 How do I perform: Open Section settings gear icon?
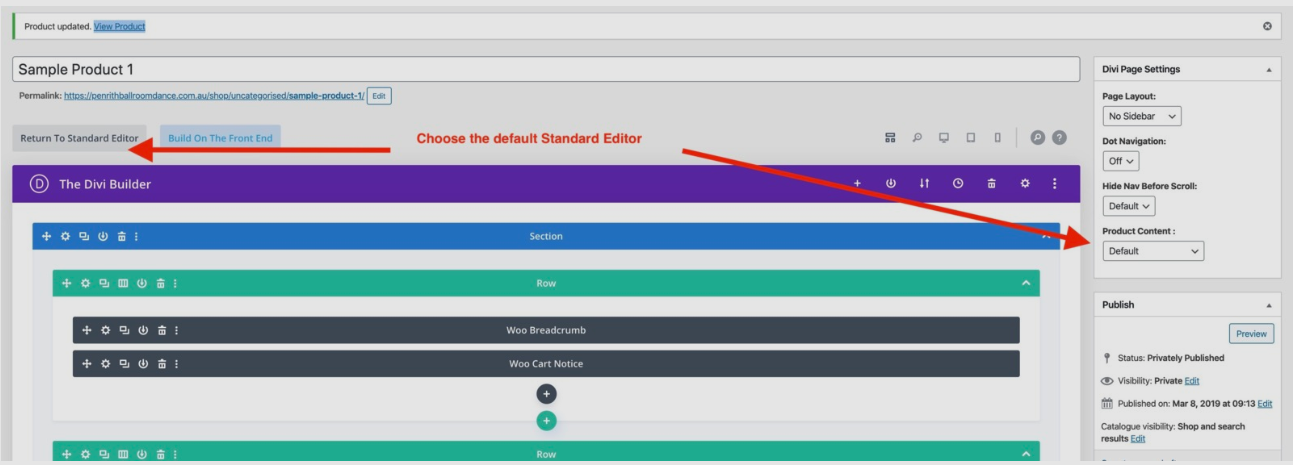tap(65, 236)
